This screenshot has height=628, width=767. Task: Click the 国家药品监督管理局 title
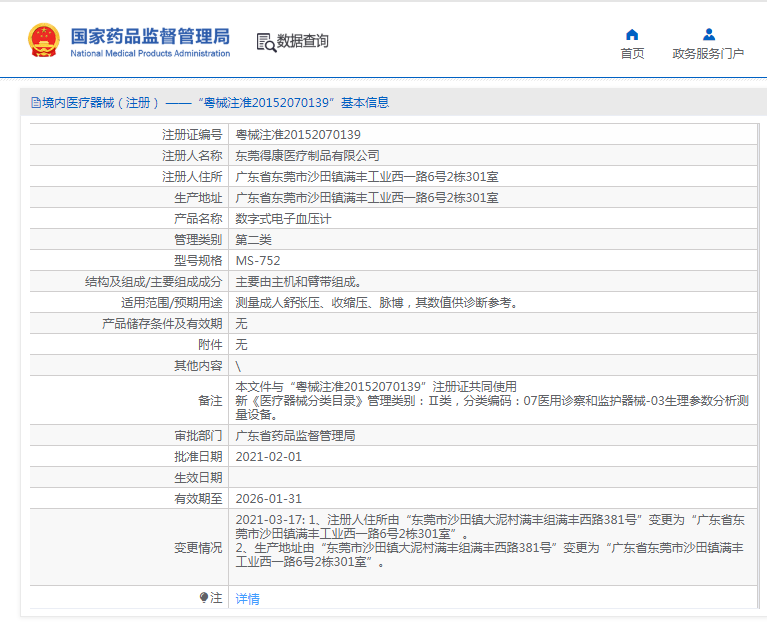click(x=150, y=36)
